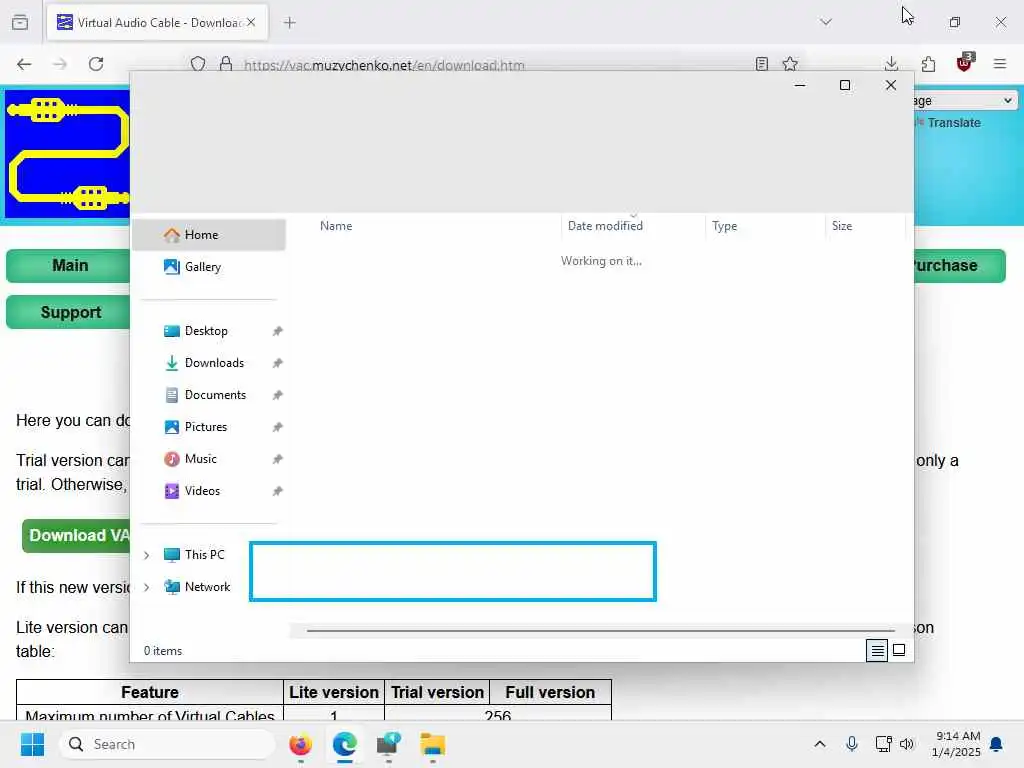Click the Virtual Audio Cable logo image
Screen dimensions: 1024x768
click(68, 154)
